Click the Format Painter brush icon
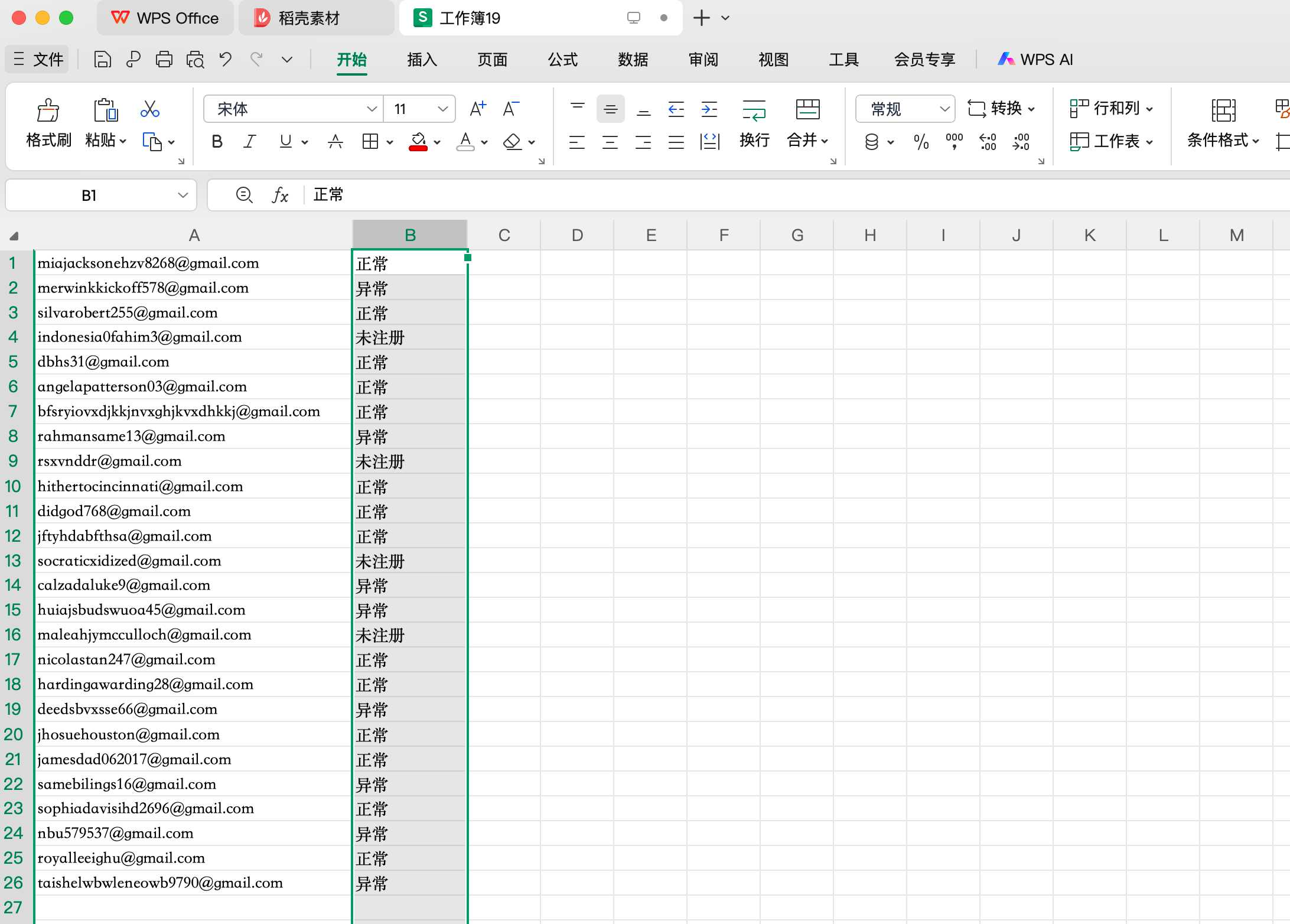Screen dimensions: 1290x924 coord(48,110)
